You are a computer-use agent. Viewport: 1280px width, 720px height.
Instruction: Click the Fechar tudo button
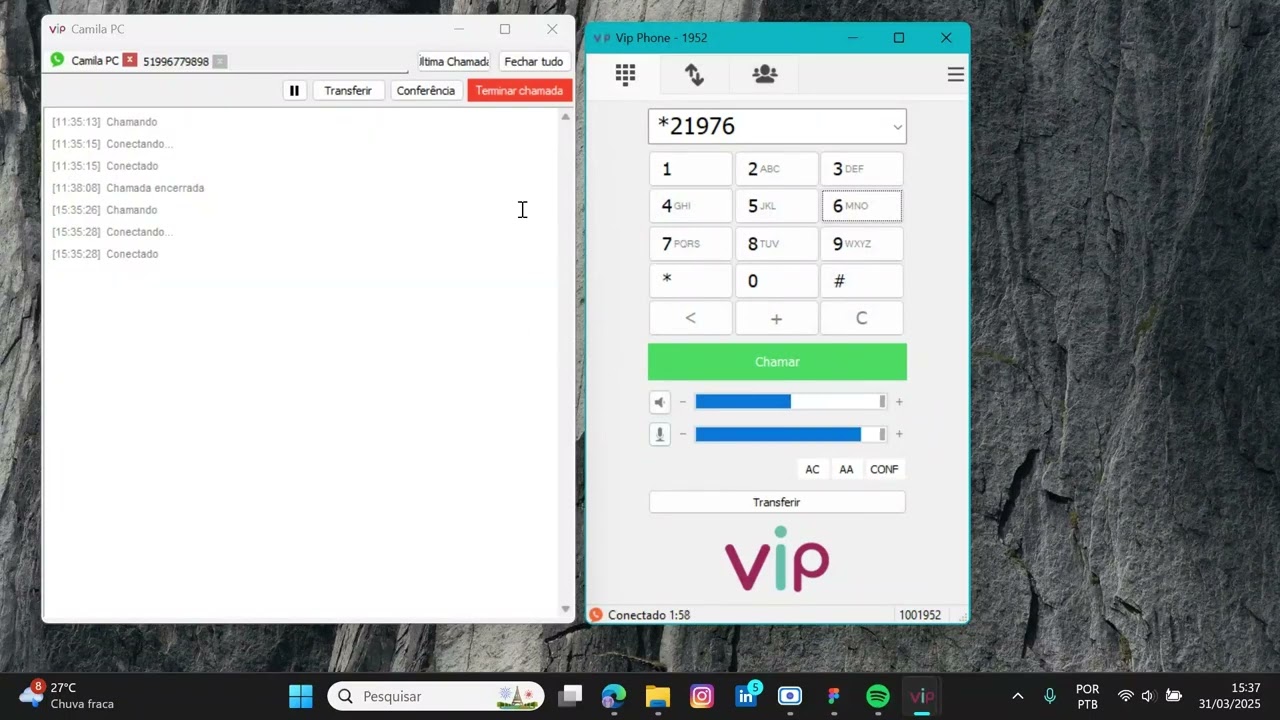tap(534, 61)
